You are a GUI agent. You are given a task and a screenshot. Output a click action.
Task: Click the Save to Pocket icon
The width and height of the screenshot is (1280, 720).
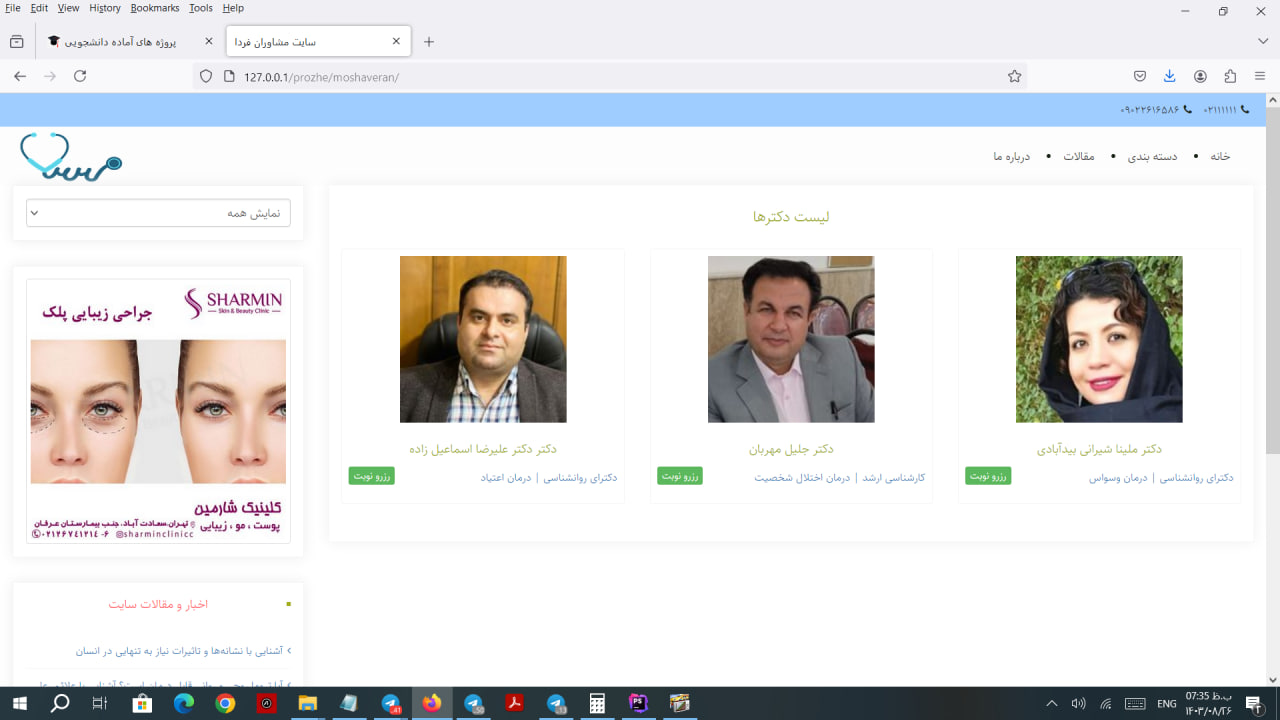1139,76
